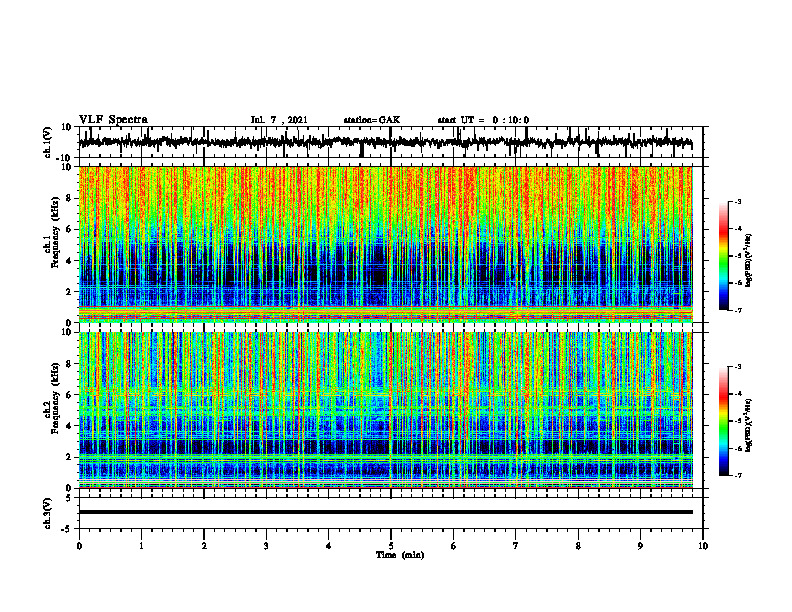
Task: Click the 'VLF Spectra' plot title
Action: pos(113,120)
